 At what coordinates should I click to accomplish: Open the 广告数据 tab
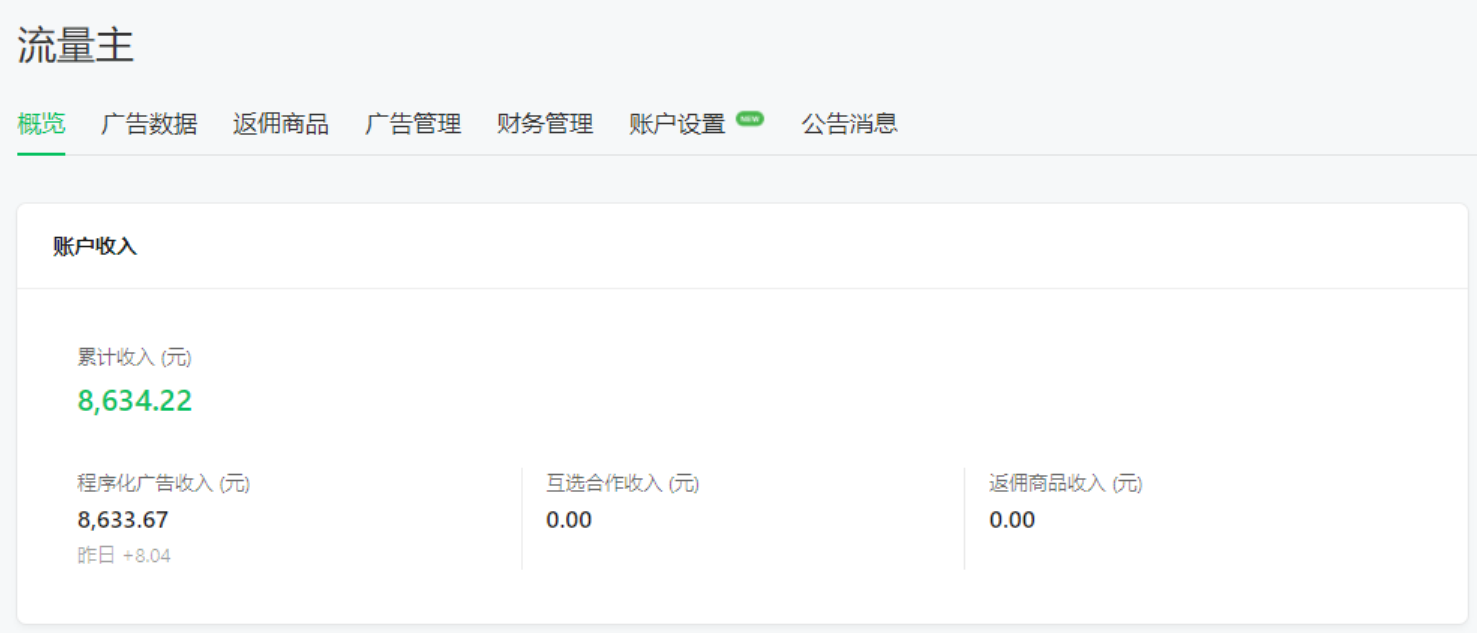149,124
